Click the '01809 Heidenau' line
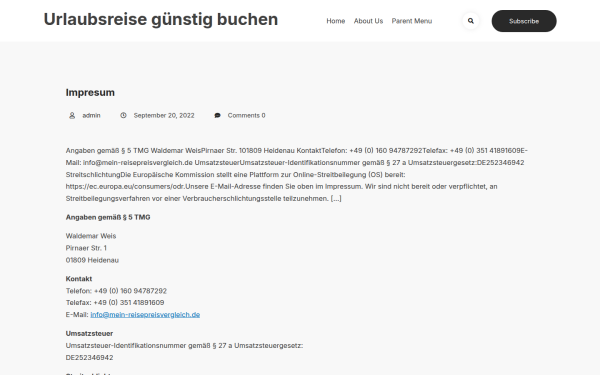 point(92,260)
